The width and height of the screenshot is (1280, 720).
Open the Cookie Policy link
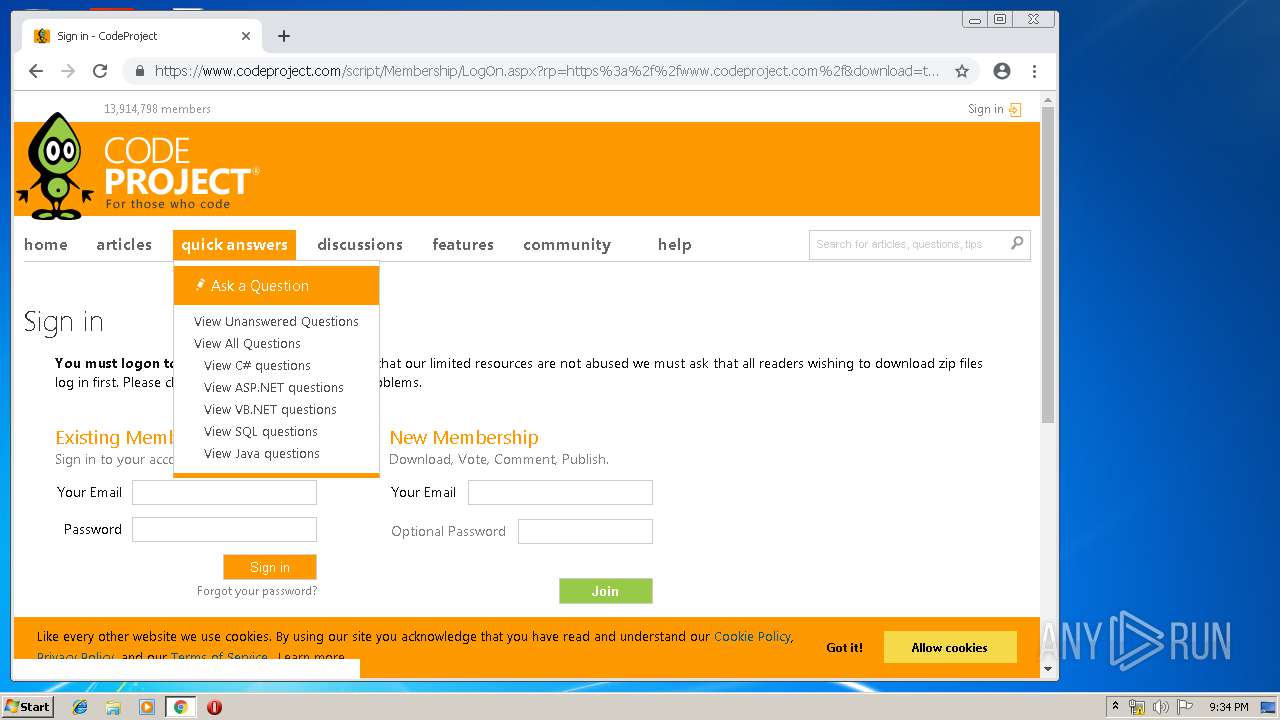[752, 636]
